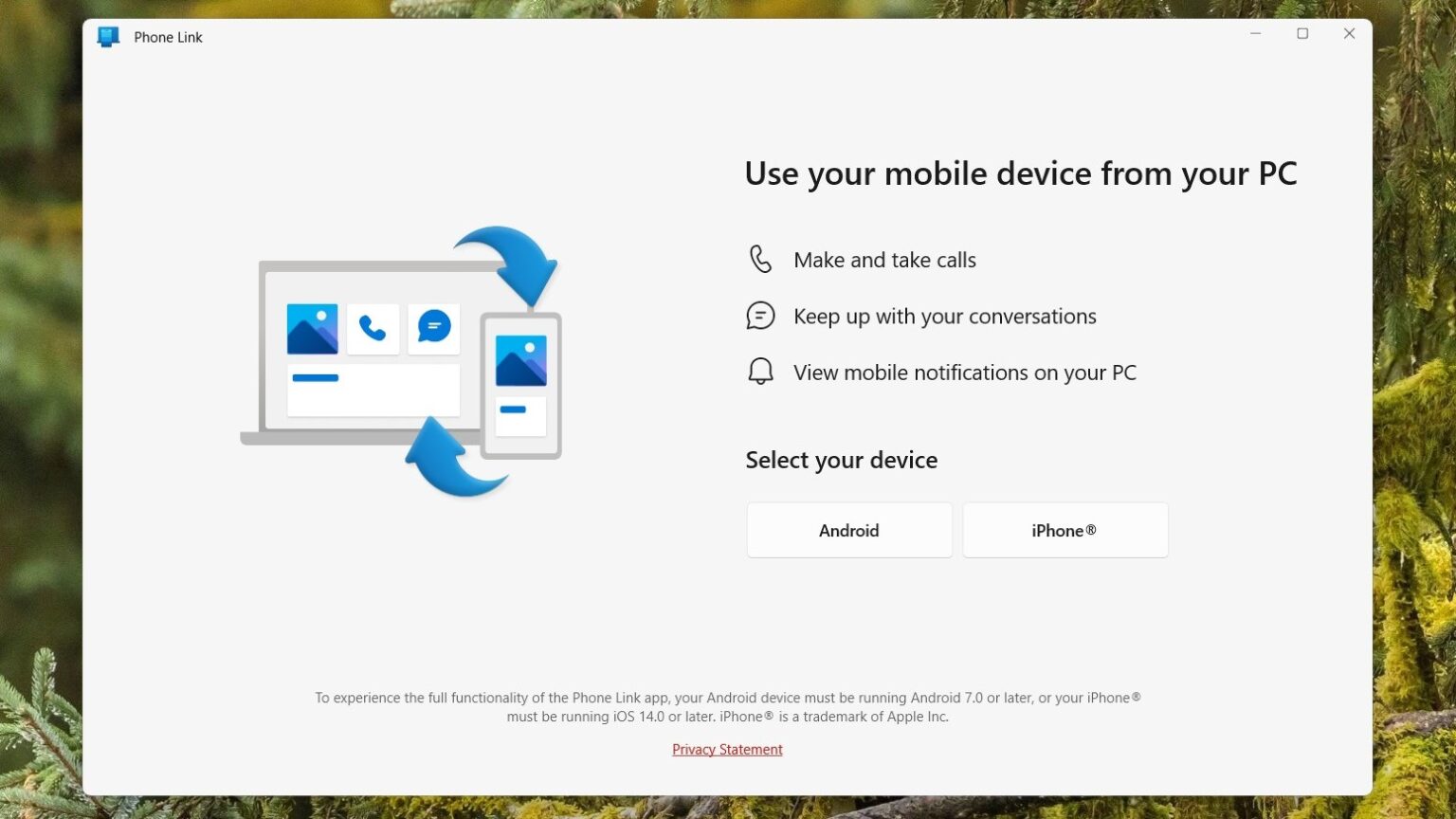This screenshot has height=819, width=1456.
Task: Click the message tile inside the laptop graphic
Action: tap(433, 328)
